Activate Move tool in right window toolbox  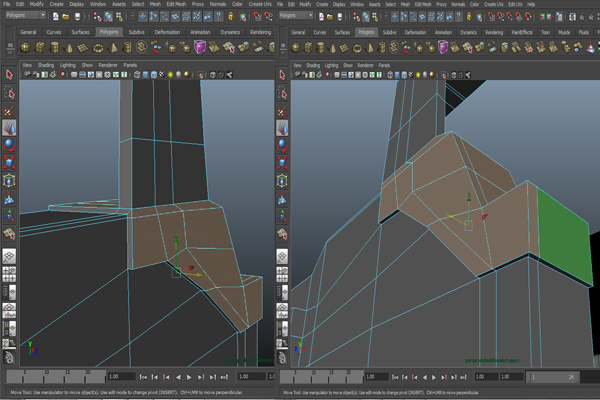(282, 128)
